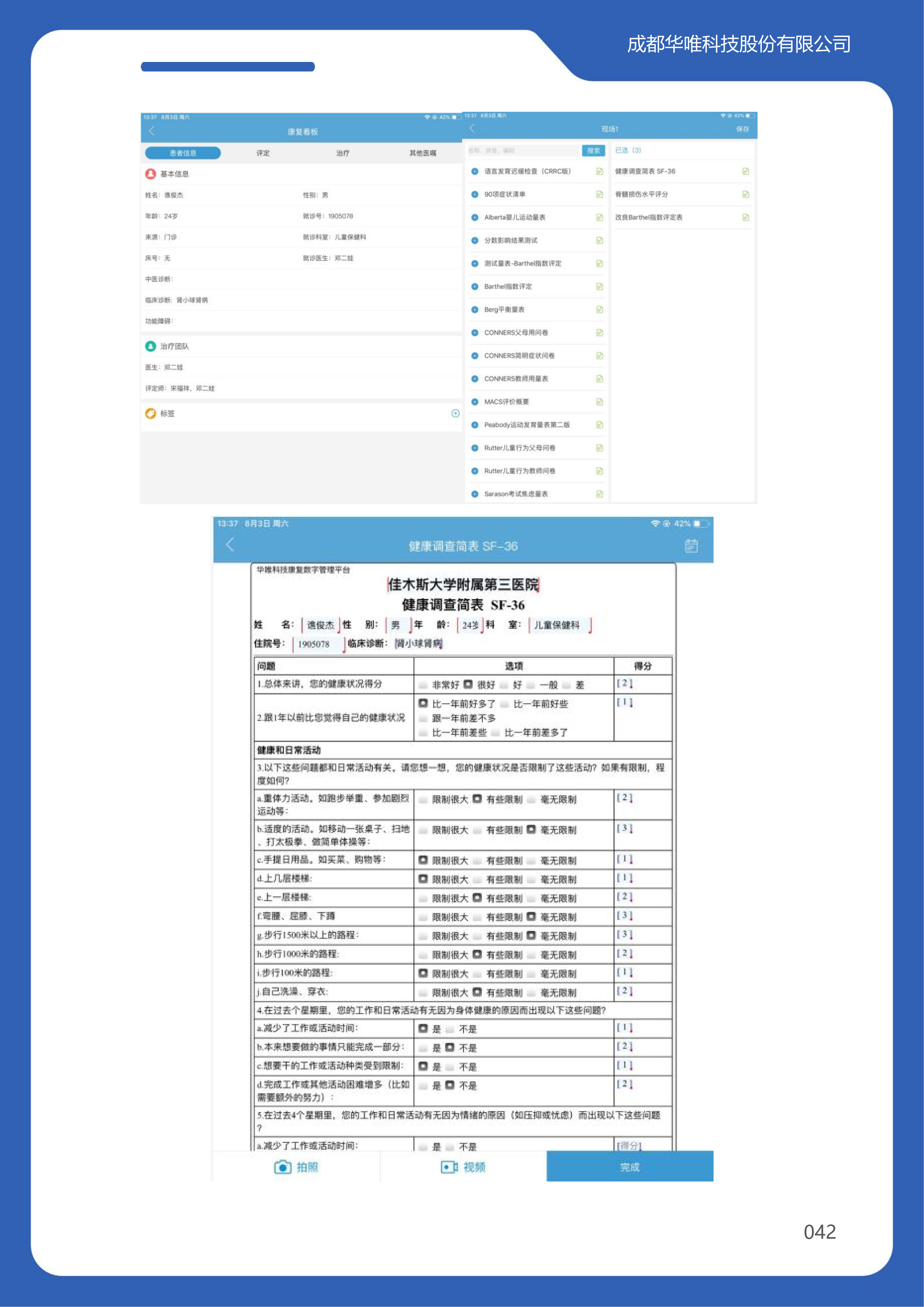Click the document icon beside 改良Barthel指数评定表
Viewport: 924px width, 1307px height.
pyautogui.click(x=745, y=217)
